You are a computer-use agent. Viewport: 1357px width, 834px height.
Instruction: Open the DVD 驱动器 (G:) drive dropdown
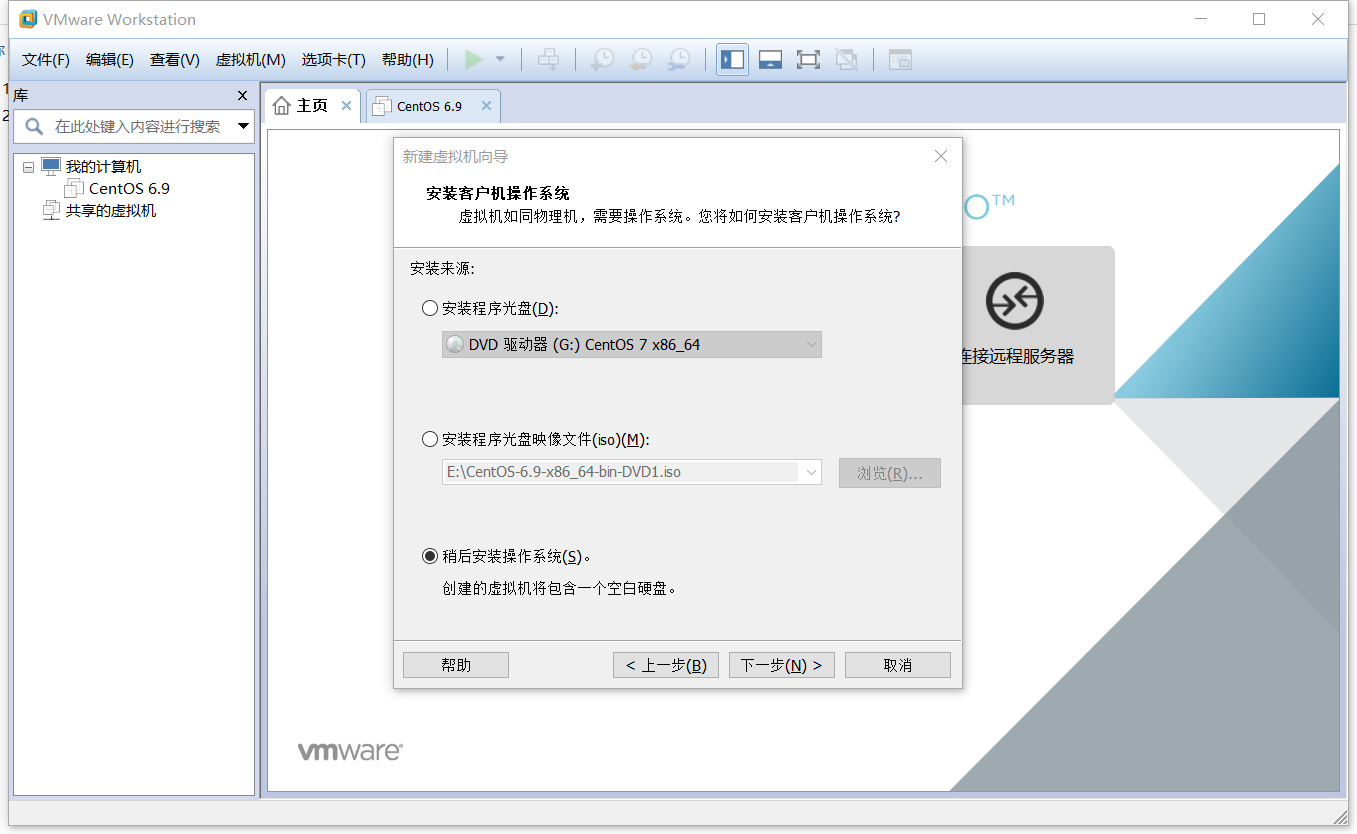click(x=632, y=344)
